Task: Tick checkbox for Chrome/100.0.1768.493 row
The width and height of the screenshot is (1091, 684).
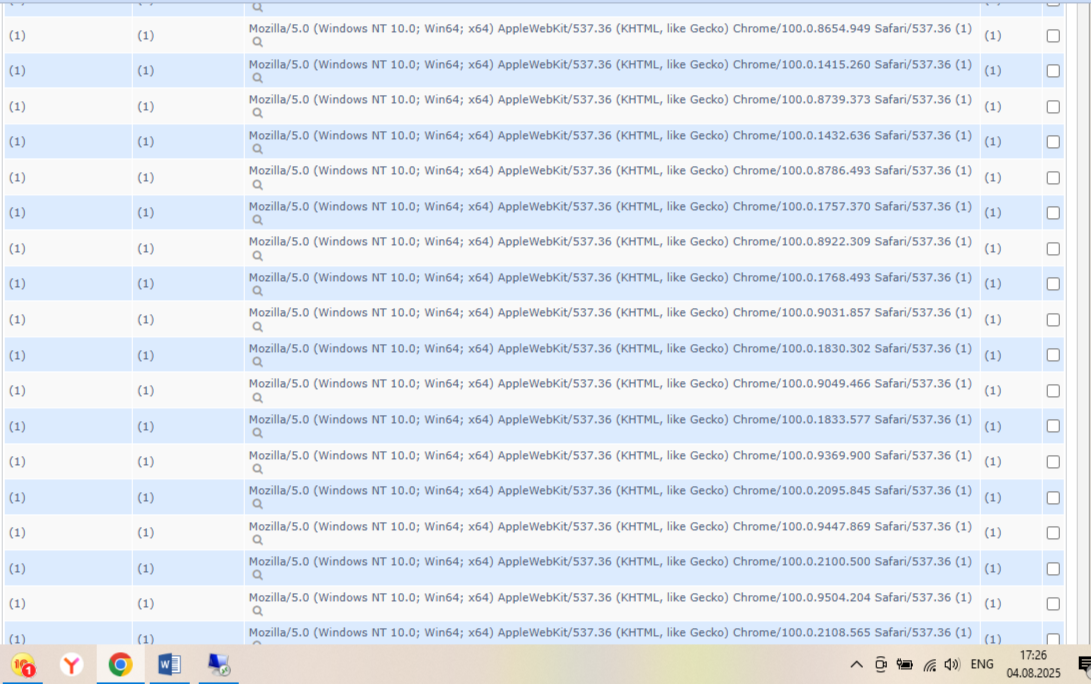Action: click(x=1053, y=284)
